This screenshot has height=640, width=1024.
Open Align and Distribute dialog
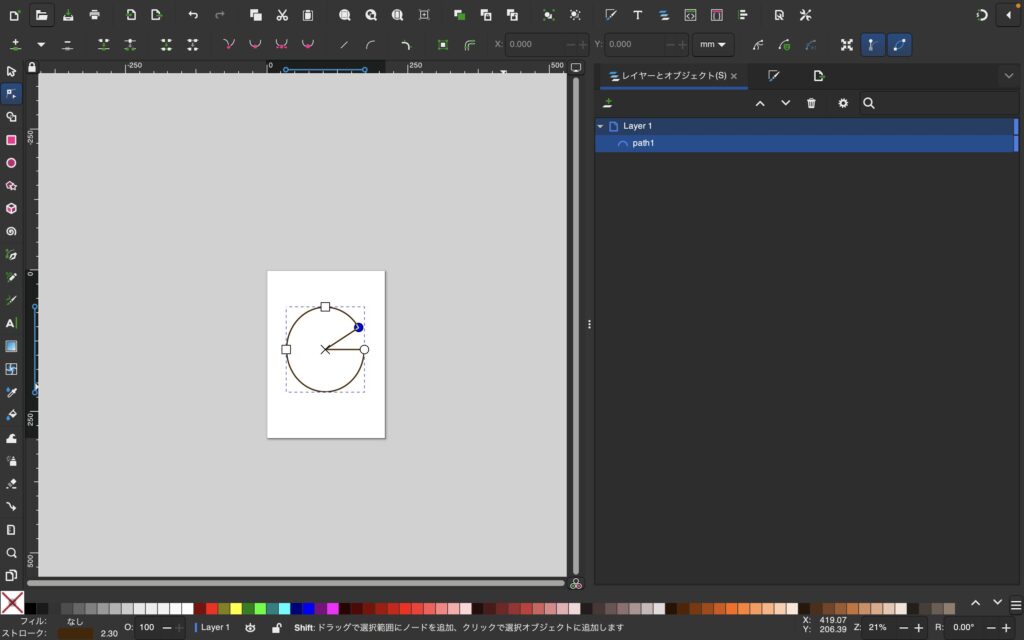tap(743, 15)
